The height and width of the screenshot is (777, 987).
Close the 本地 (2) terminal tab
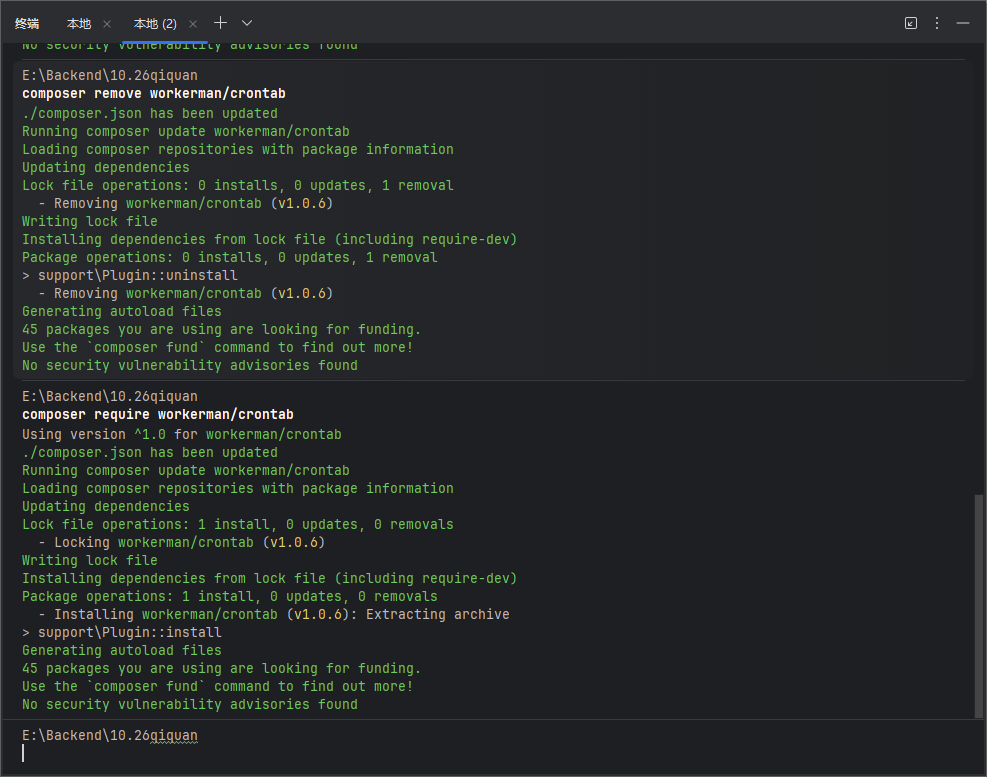click(193, 24)
